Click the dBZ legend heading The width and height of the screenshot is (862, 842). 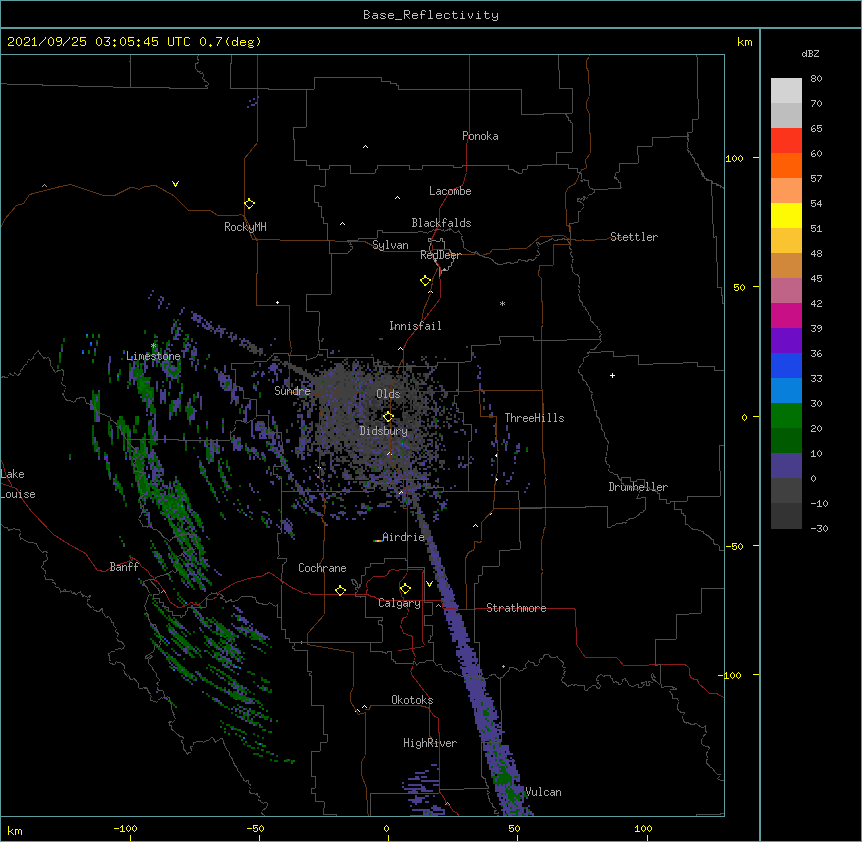[810, 53]
